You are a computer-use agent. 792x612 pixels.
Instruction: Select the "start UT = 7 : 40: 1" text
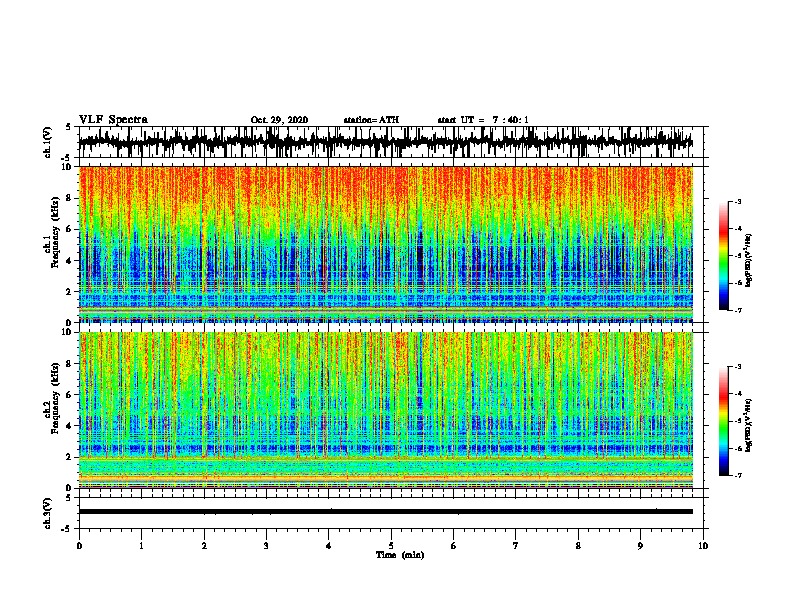tap(483, 120)
